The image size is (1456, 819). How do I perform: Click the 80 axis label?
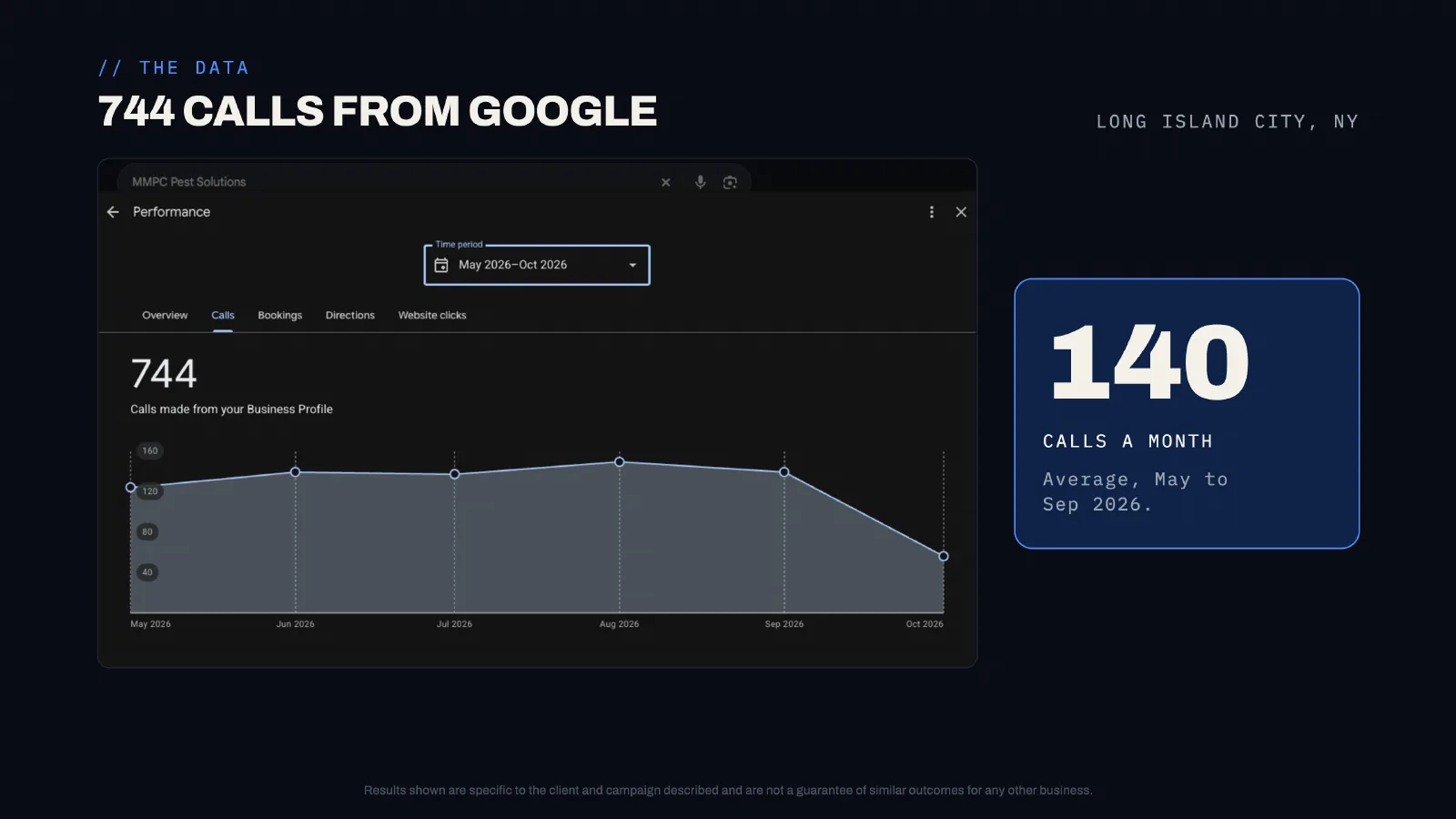click(x=147, y=531)
